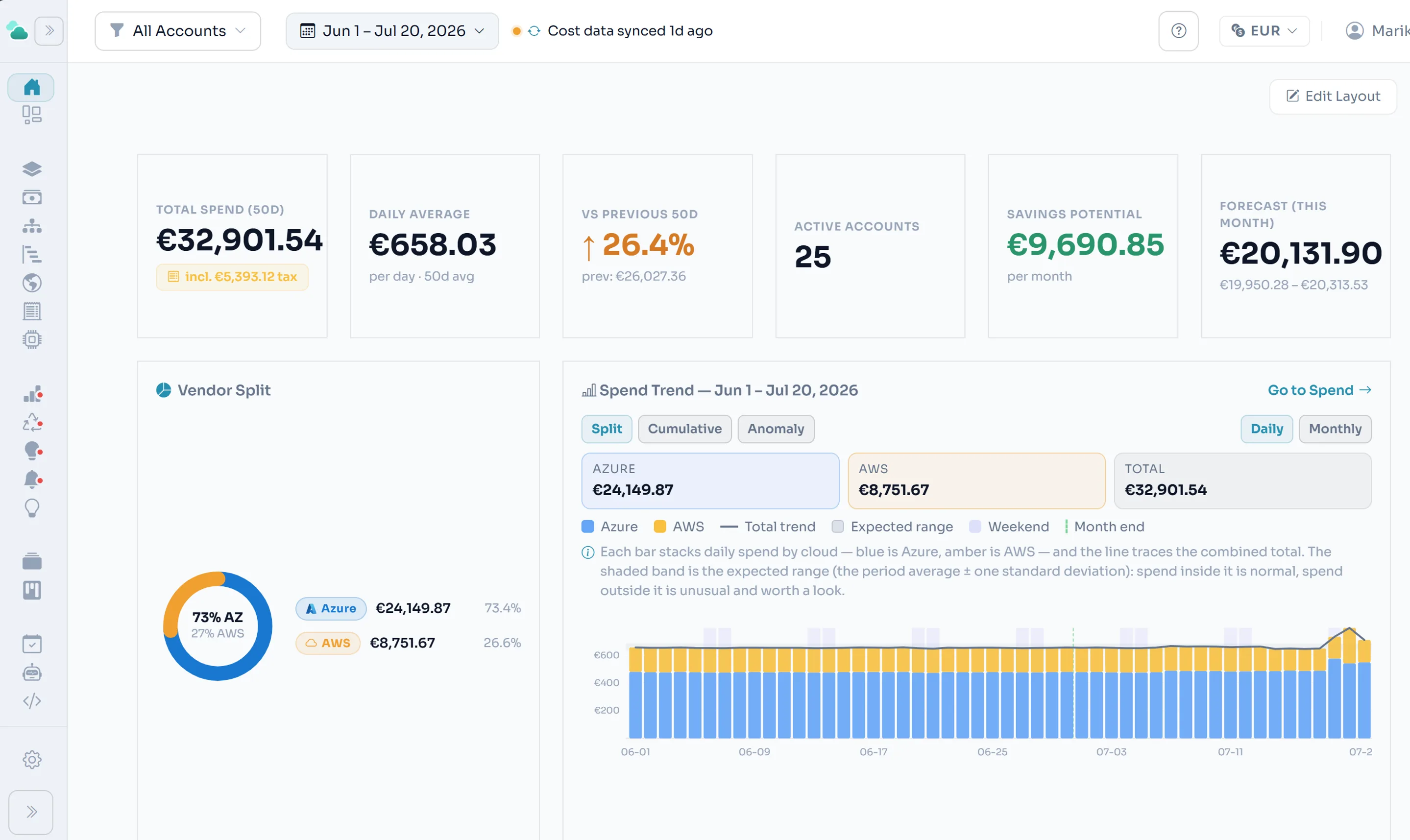Open the widget layout dashboards icon
Image resolution: width=1410 pixels, height=840 pixels.
click(x=32, y=115)
